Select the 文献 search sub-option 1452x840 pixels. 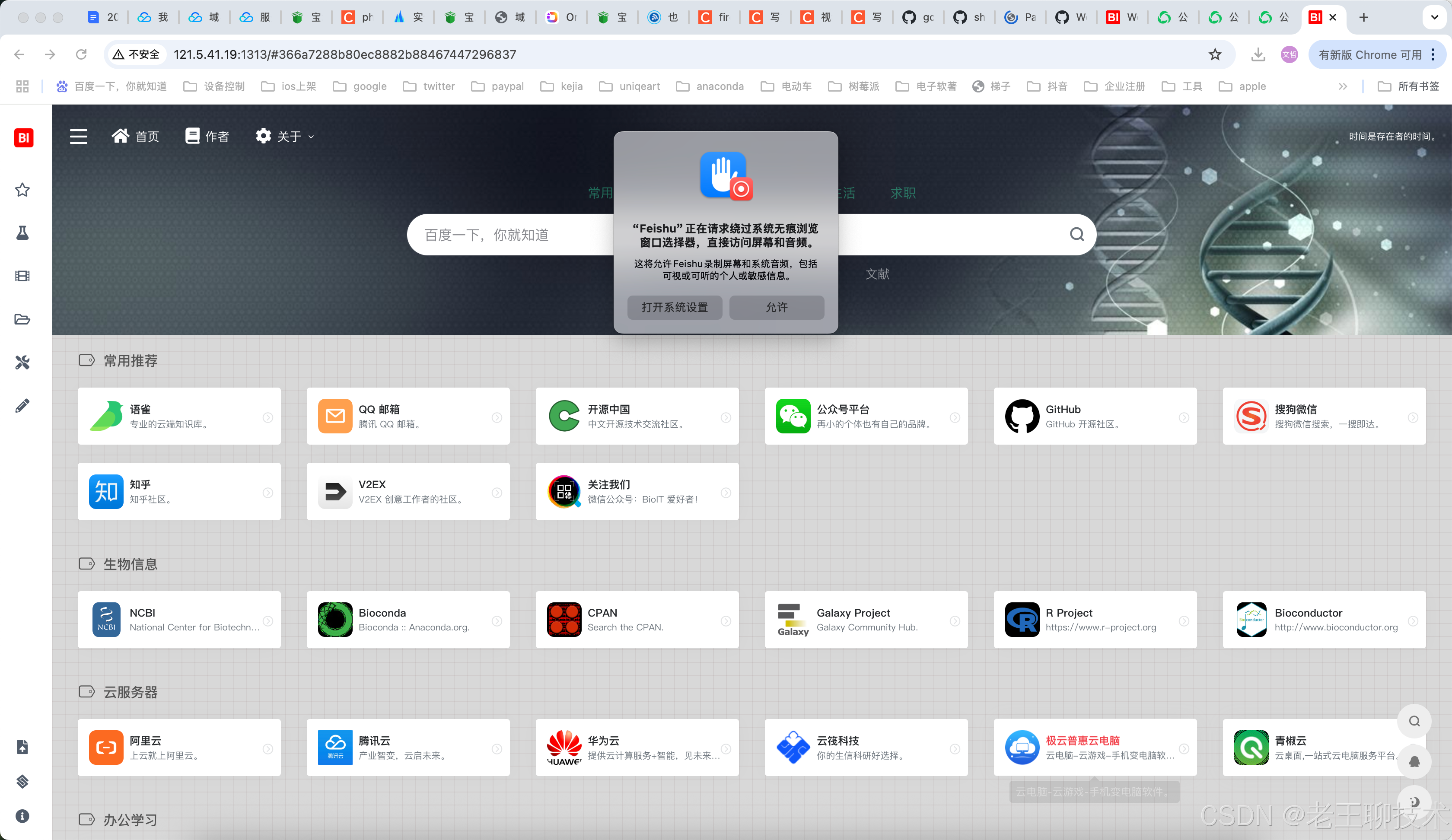tap(877, 274)
